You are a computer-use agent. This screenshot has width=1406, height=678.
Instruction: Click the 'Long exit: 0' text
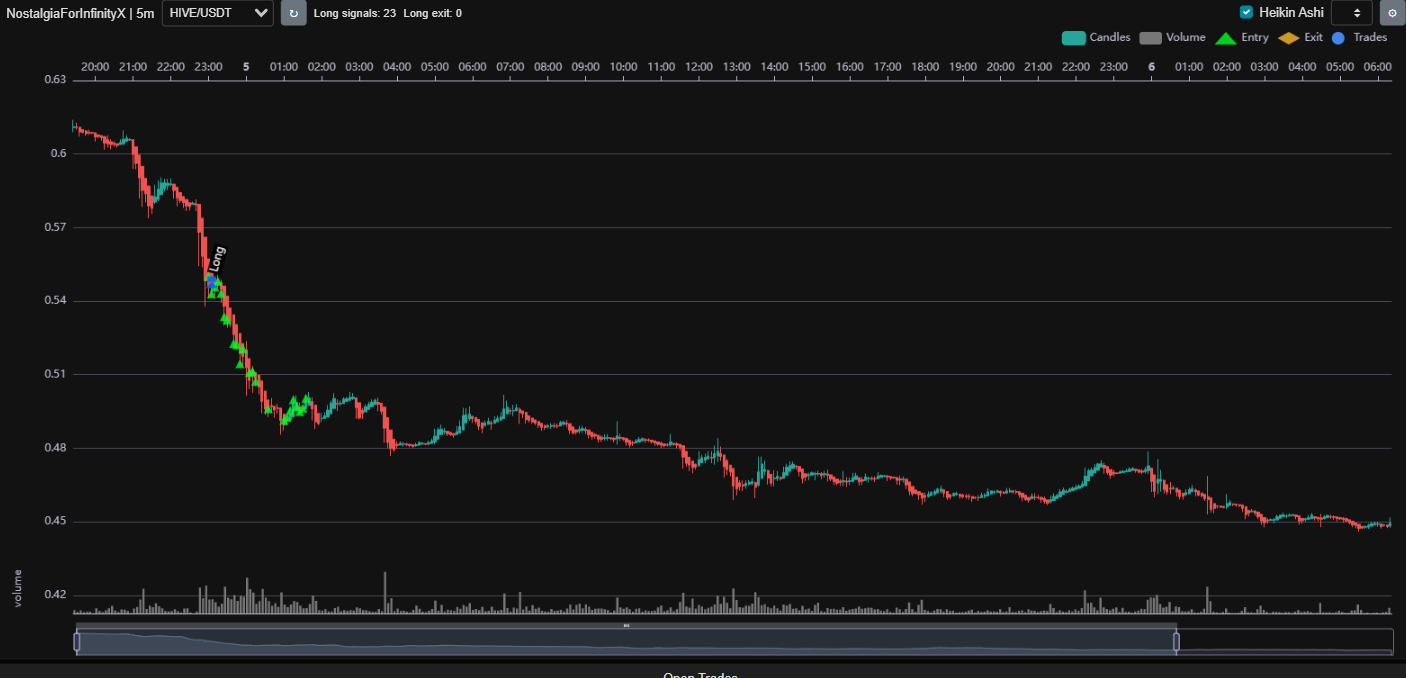433,13
